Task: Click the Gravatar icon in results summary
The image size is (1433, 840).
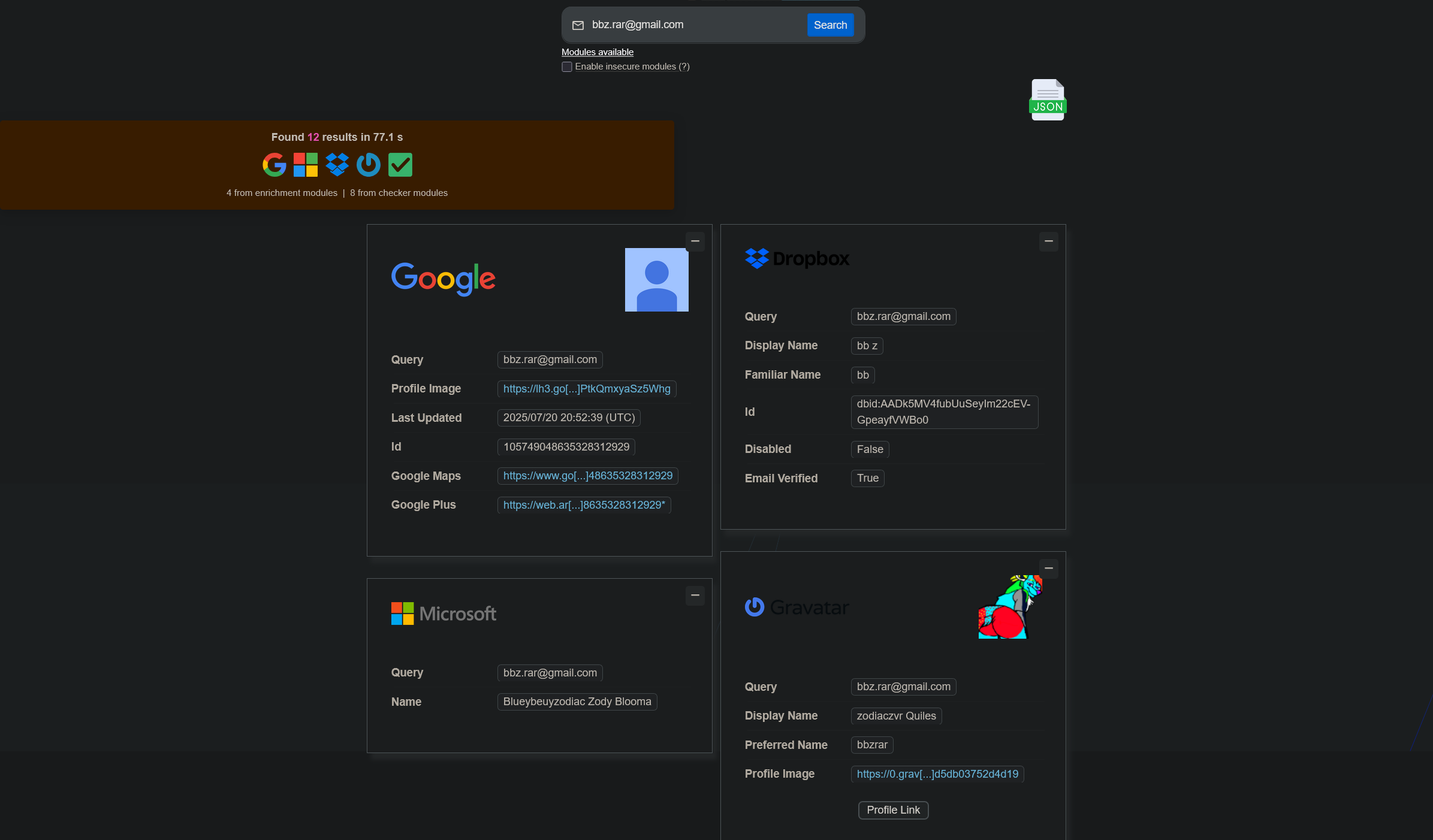Action: click(369, 165)
